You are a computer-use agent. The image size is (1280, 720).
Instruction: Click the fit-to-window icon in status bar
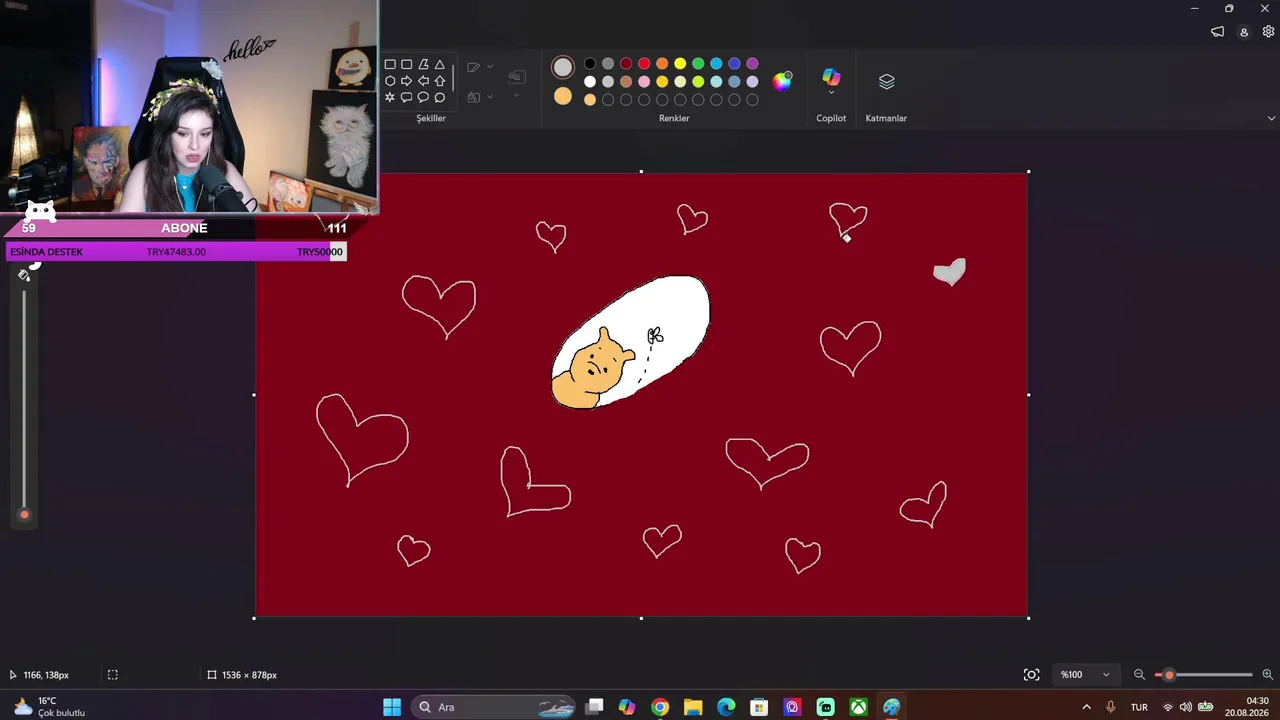[1032, 675]
